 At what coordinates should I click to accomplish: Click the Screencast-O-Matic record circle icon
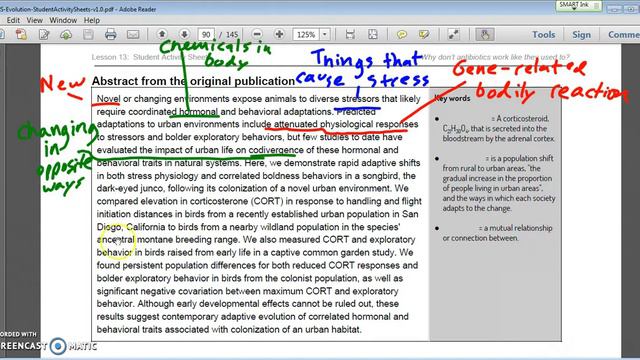click(58, 346)
